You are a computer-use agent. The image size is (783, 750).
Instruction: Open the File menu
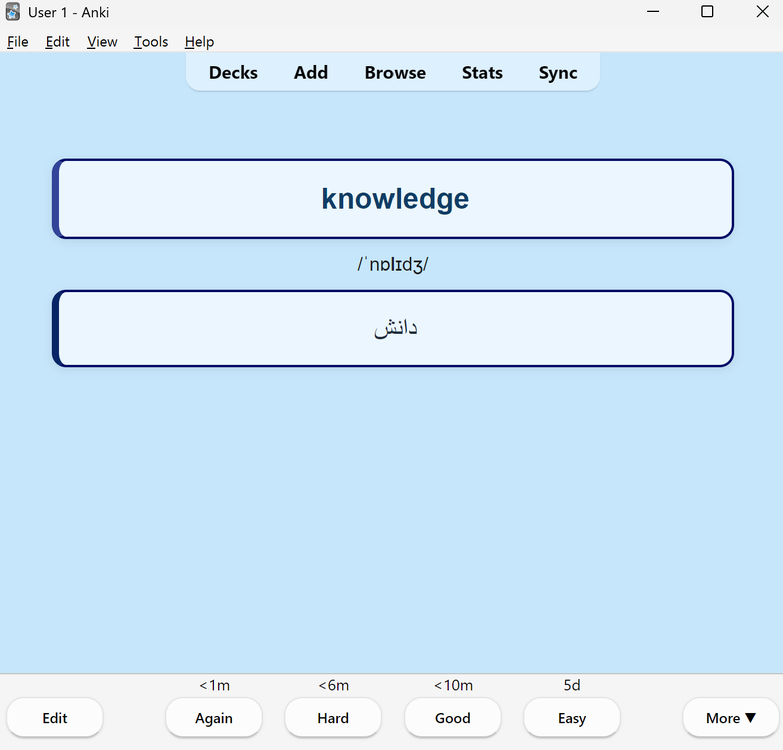tap(17, 42)
